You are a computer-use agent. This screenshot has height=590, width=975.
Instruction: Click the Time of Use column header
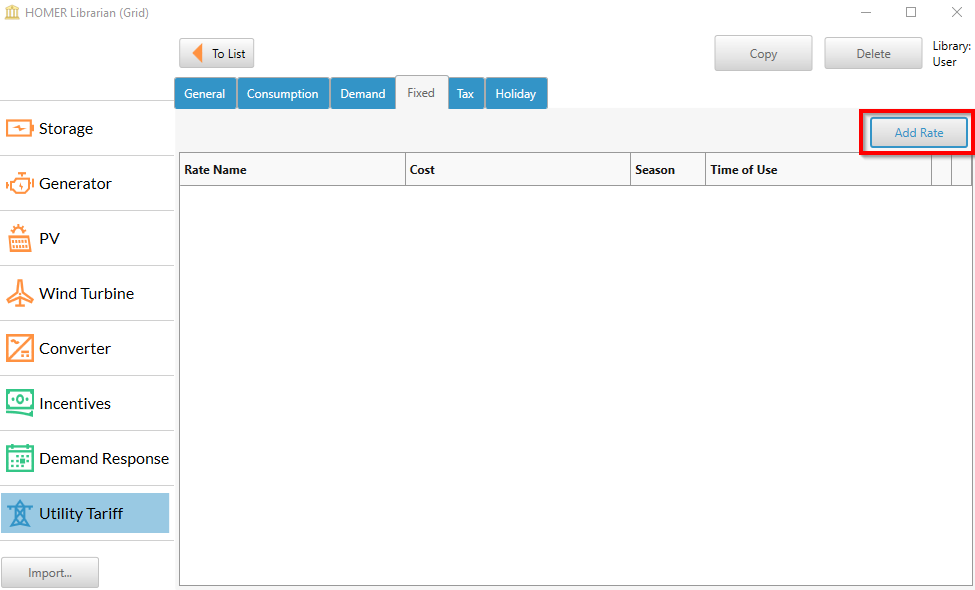tap(817, 170)
